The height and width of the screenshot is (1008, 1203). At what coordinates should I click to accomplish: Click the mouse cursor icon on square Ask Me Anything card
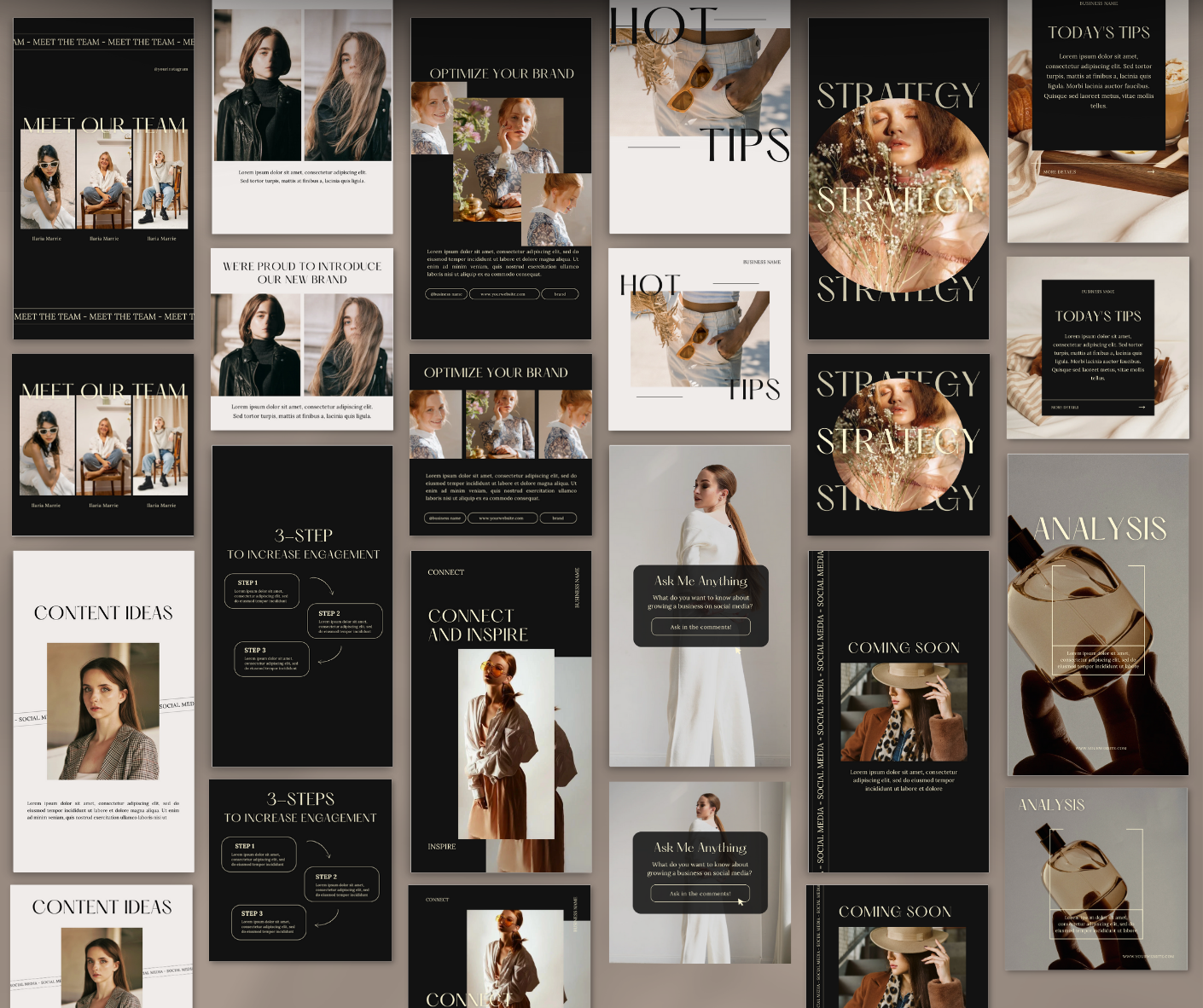[x=741, y=901]
